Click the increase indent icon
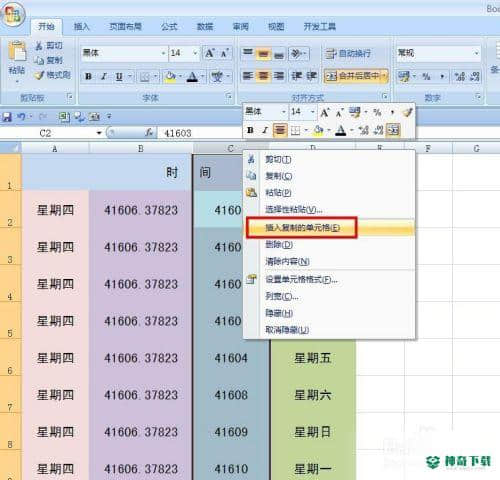The height and width of the screenshot is (480, 500). point(312,76)
